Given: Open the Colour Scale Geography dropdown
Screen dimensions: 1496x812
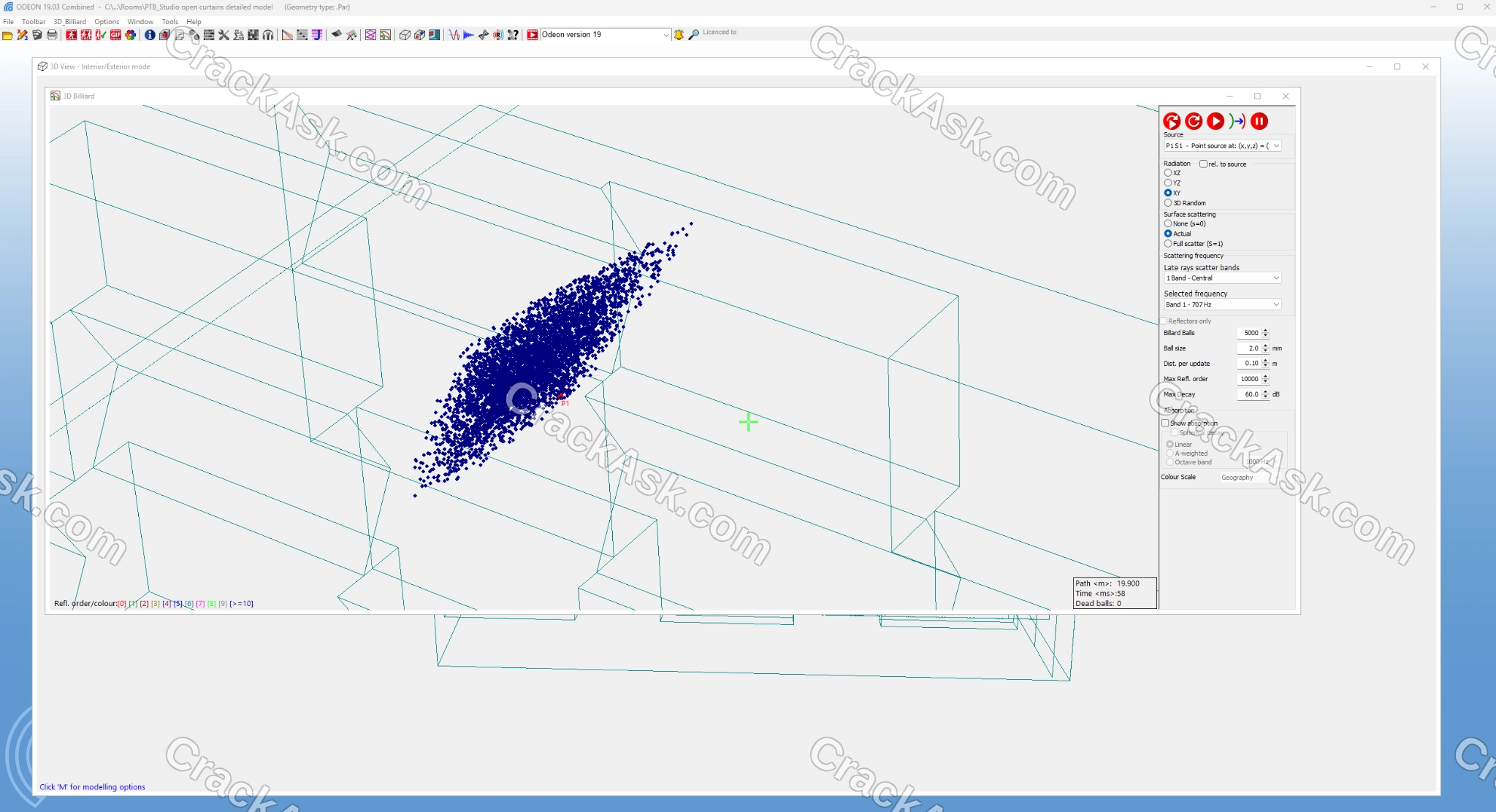Looking at the screenshot, I should click(x=1249, y=478).
